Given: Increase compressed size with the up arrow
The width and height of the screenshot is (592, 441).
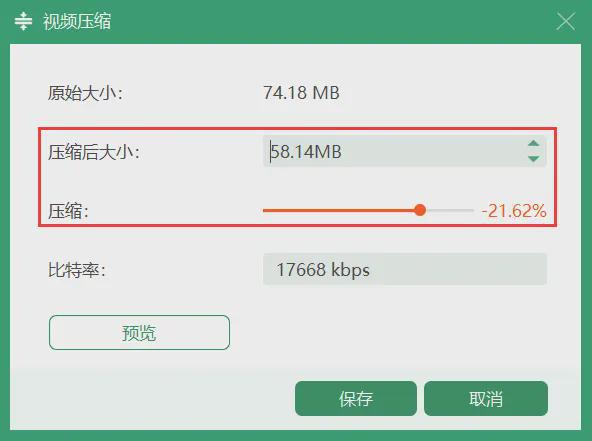Looking at the screenshot, I should [x=533, y=143].
